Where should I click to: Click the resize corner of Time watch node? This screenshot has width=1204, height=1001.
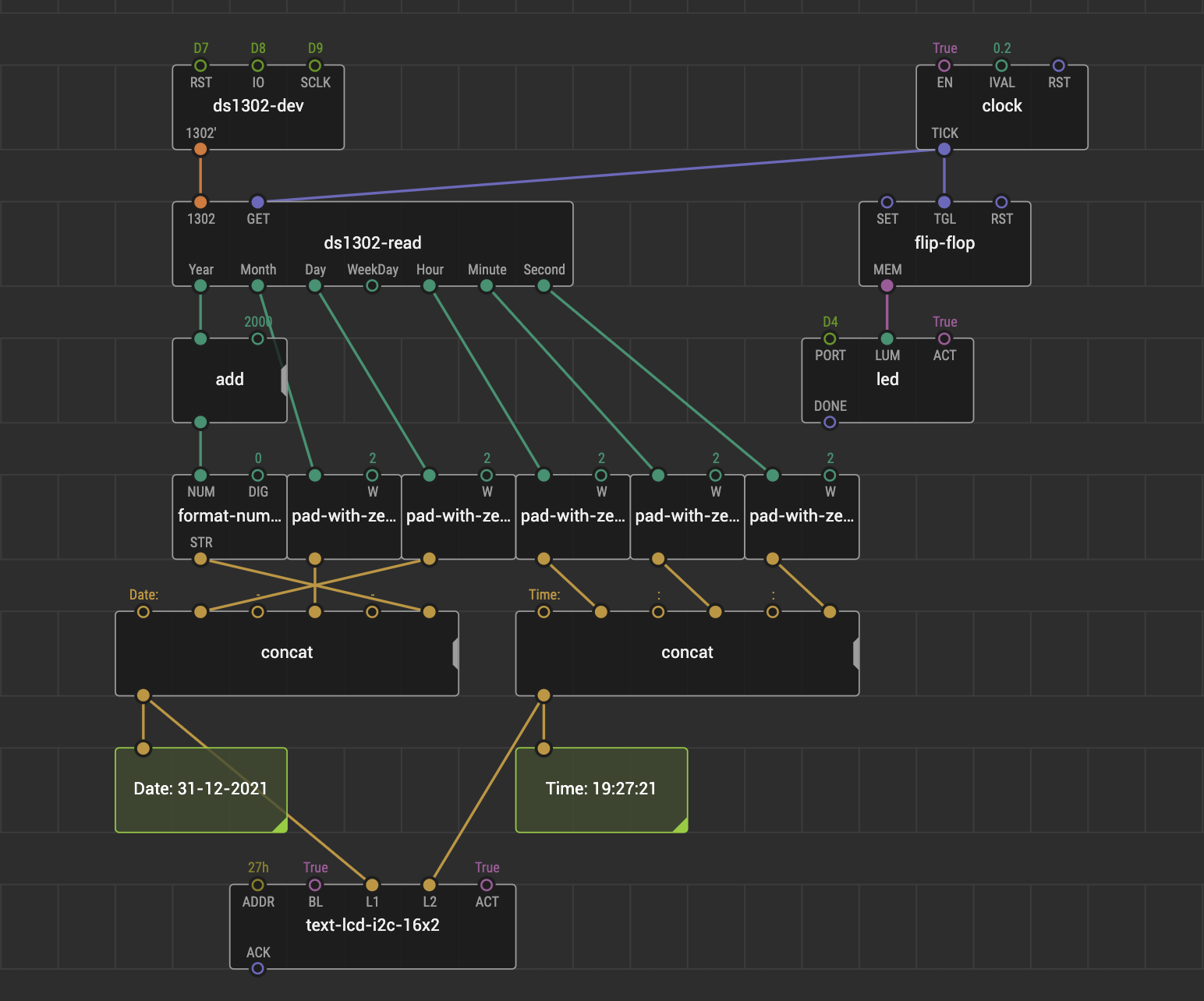(680, 825)
